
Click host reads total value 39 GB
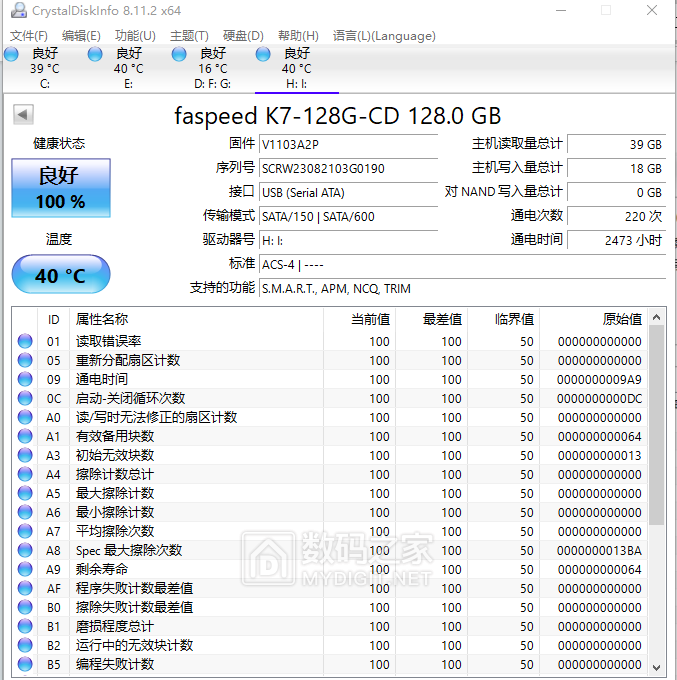(616, 144)
